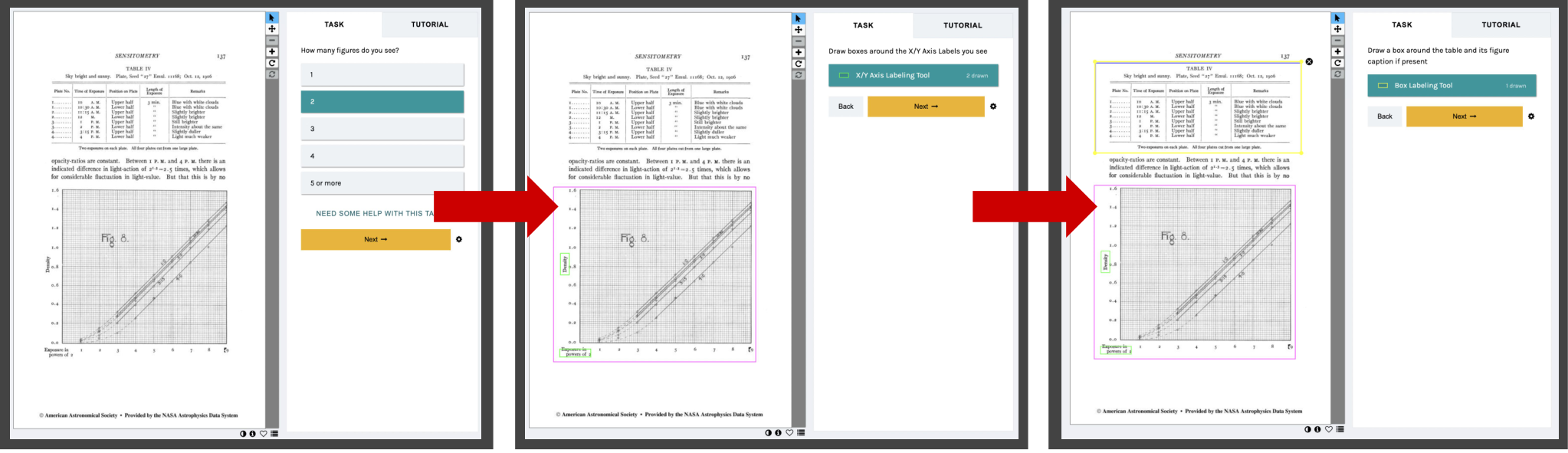Open the TUTORIAL tab in the middle panel
The height and width of the screenshot is (453, 1568).
pos(963,25)
